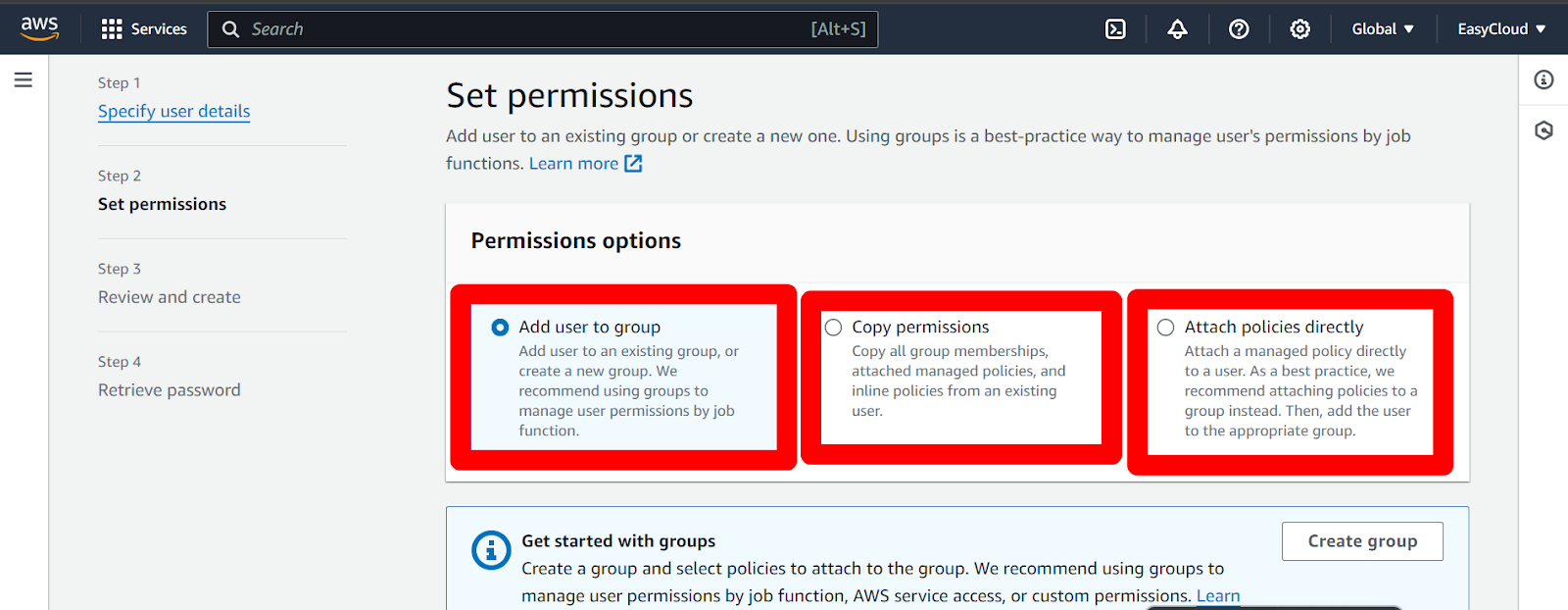Open the notifications bell icon
The height and width of the screenshot is (610, 1568).
[1177, 29]
